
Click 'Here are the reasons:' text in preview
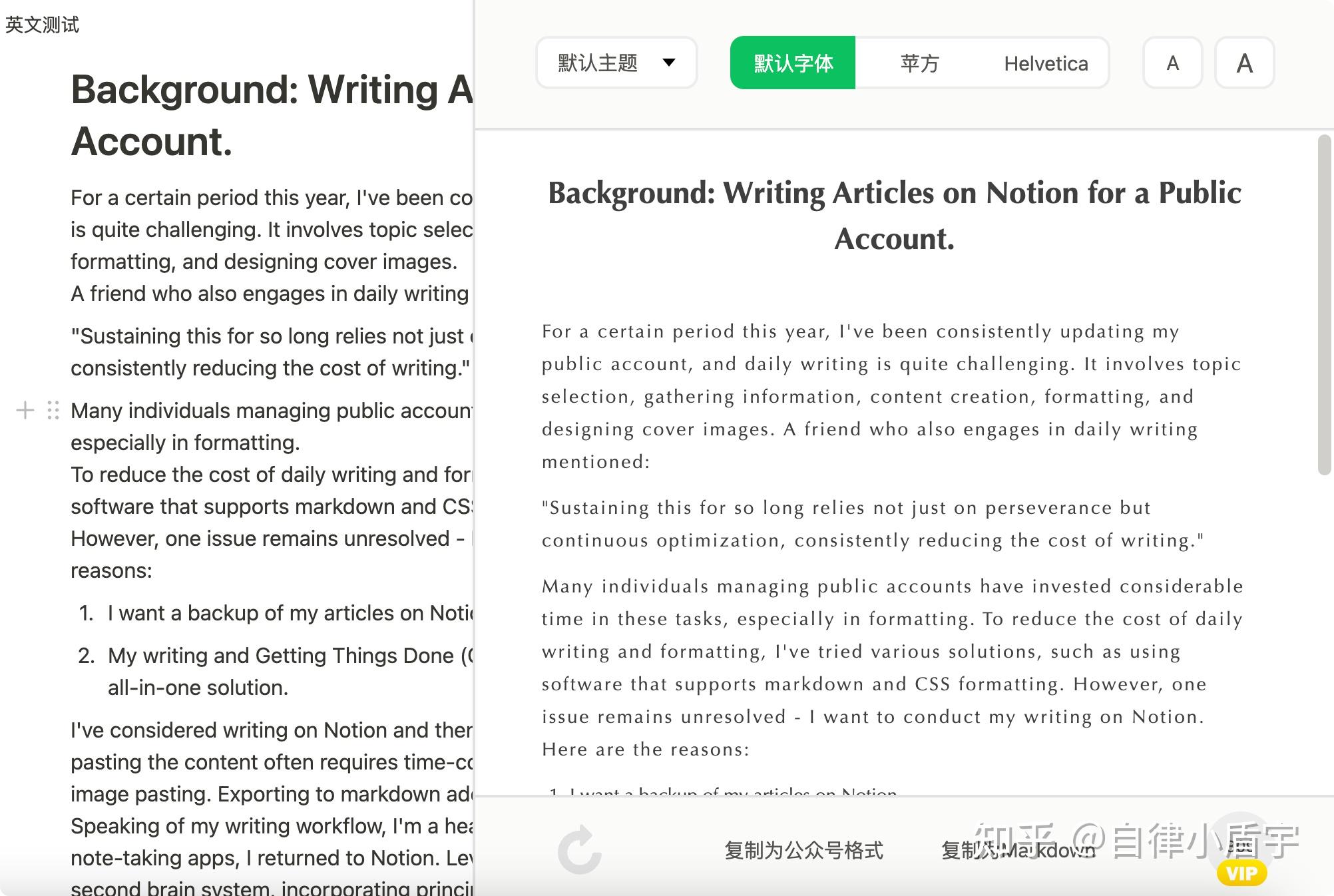(646, 750)
